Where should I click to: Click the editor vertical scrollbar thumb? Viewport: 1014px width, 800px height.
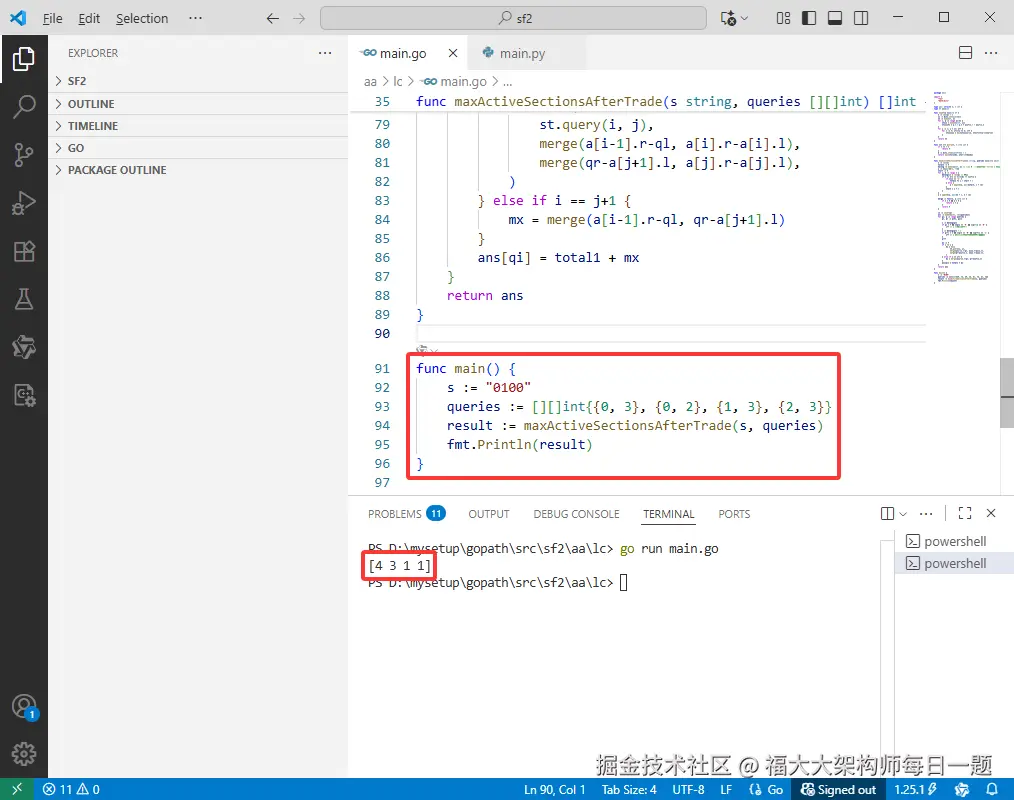click(x=1007, y=393)
